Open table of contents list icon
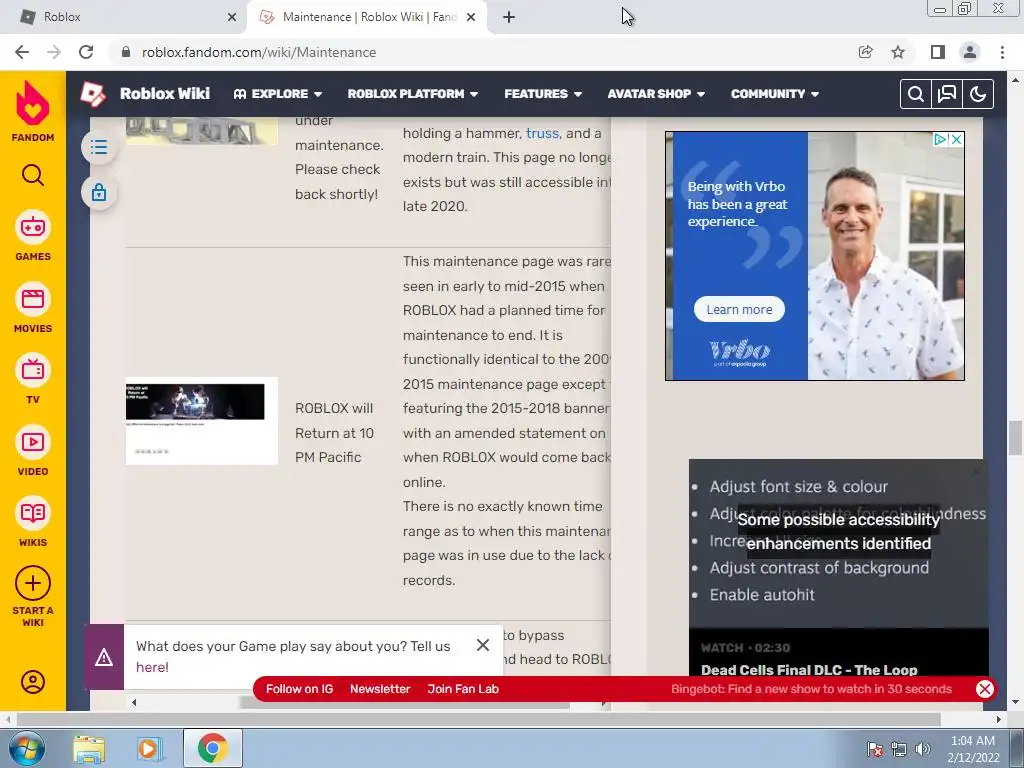Image resolution: width=1024 pixels, height=768 pixels. click(99, 147)
